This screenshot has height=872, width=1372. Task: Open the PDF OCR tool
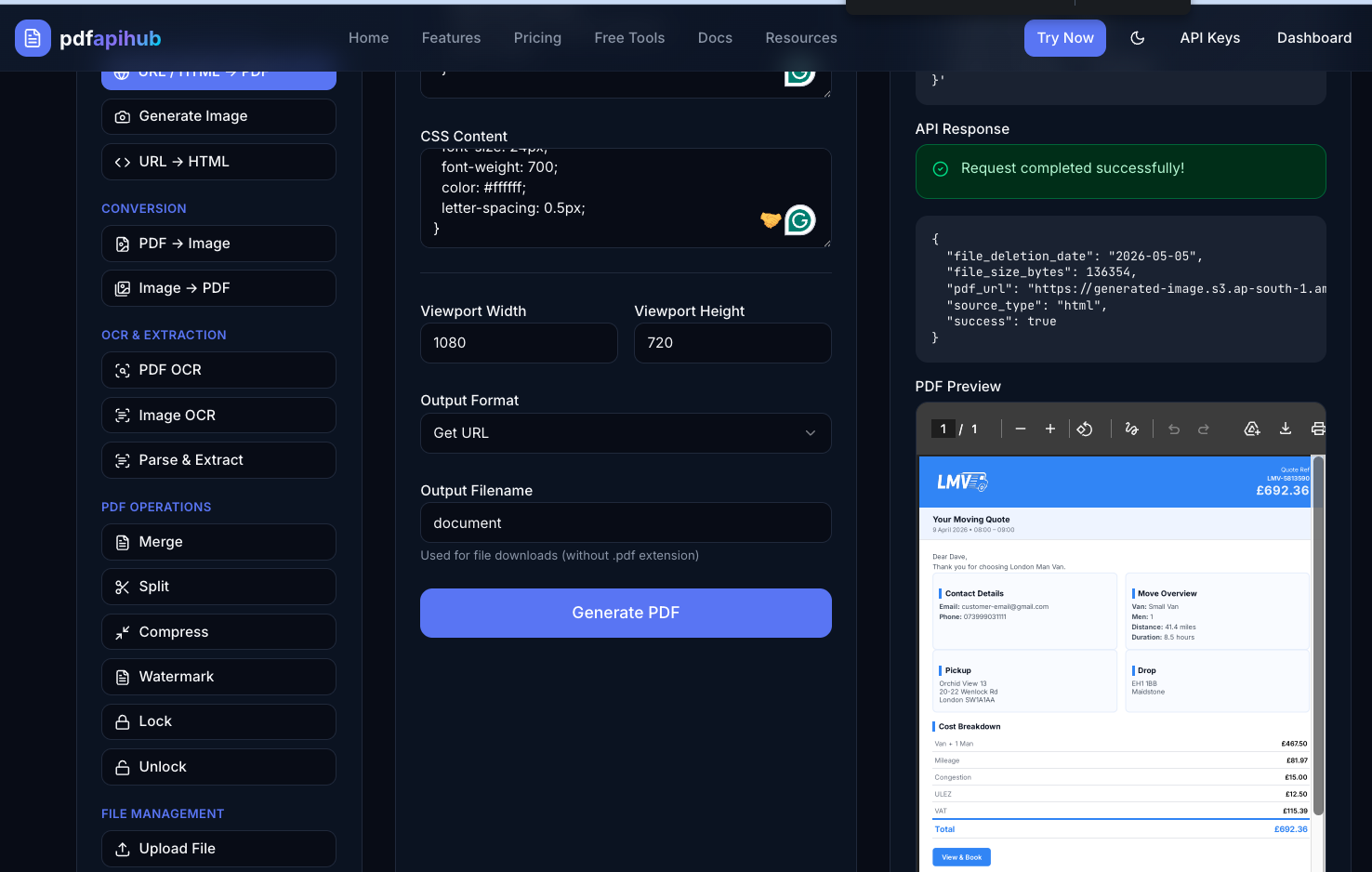click(x=218, y=370)
